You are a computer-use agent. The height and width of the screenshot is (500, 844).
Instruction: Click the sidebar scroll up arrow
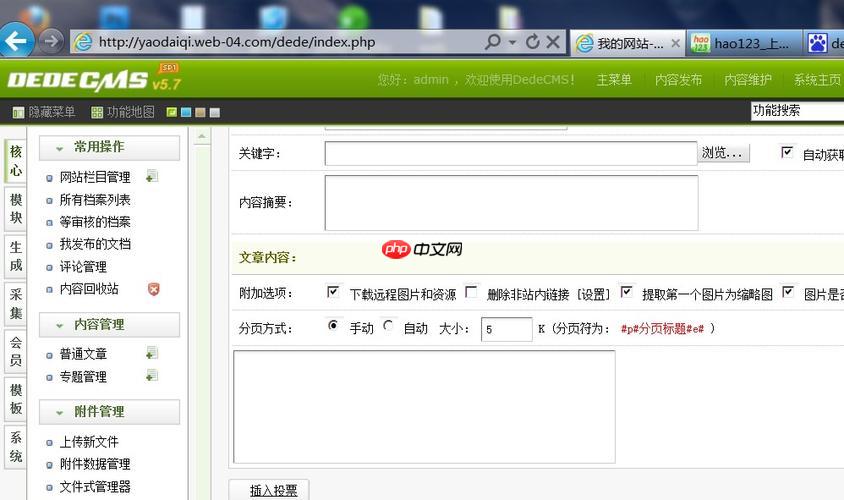tap(202, 137)
